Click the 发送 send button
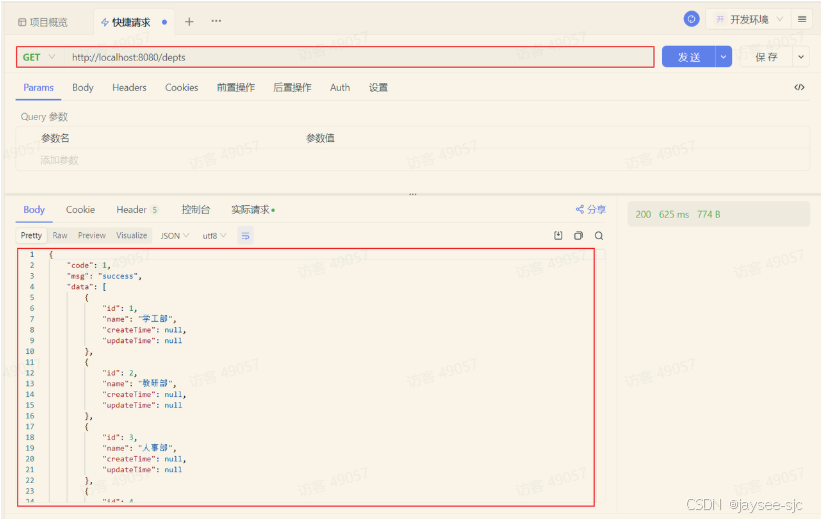Viewport: 821px width, 520px height. pos(689,57)
